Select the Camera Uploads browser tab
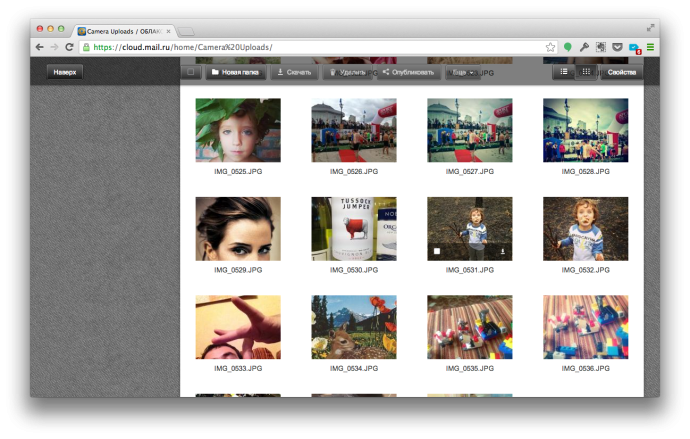The image size is (690, 439). pyautogui.click(x=125, y=31)
